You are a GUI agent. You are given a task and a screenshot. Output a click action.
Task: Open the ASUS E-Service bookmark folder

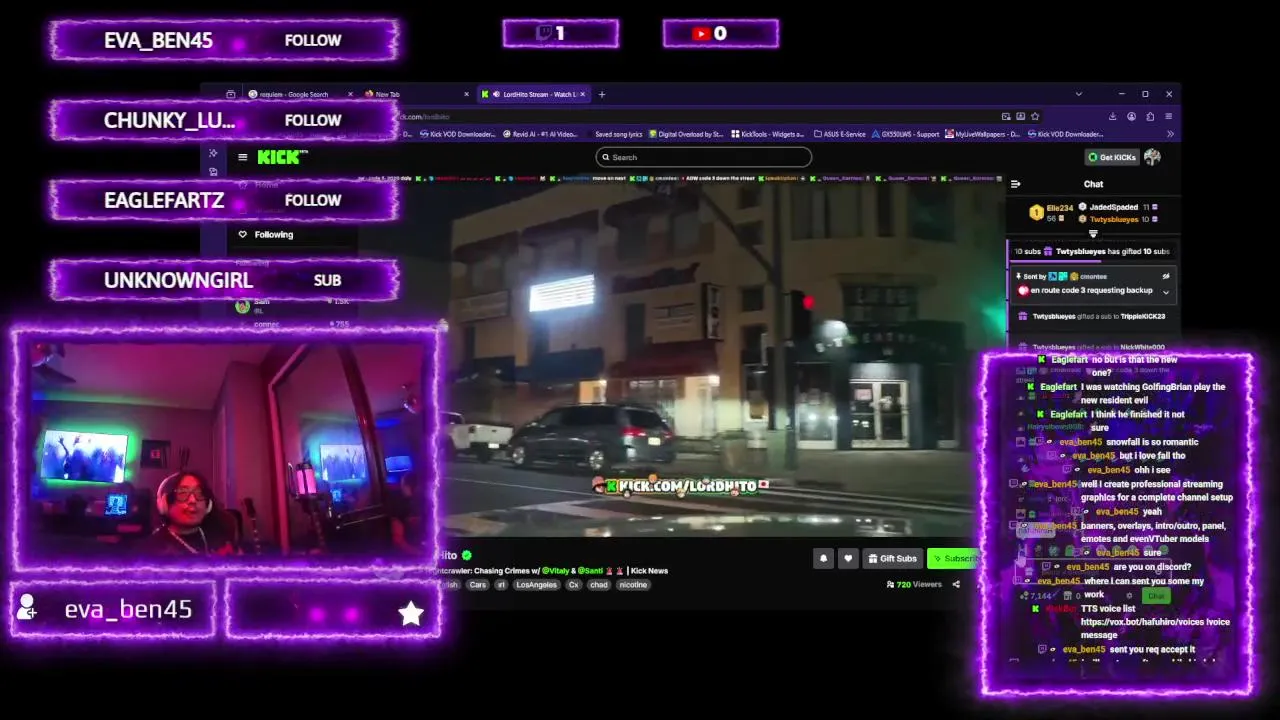point(840,134)
